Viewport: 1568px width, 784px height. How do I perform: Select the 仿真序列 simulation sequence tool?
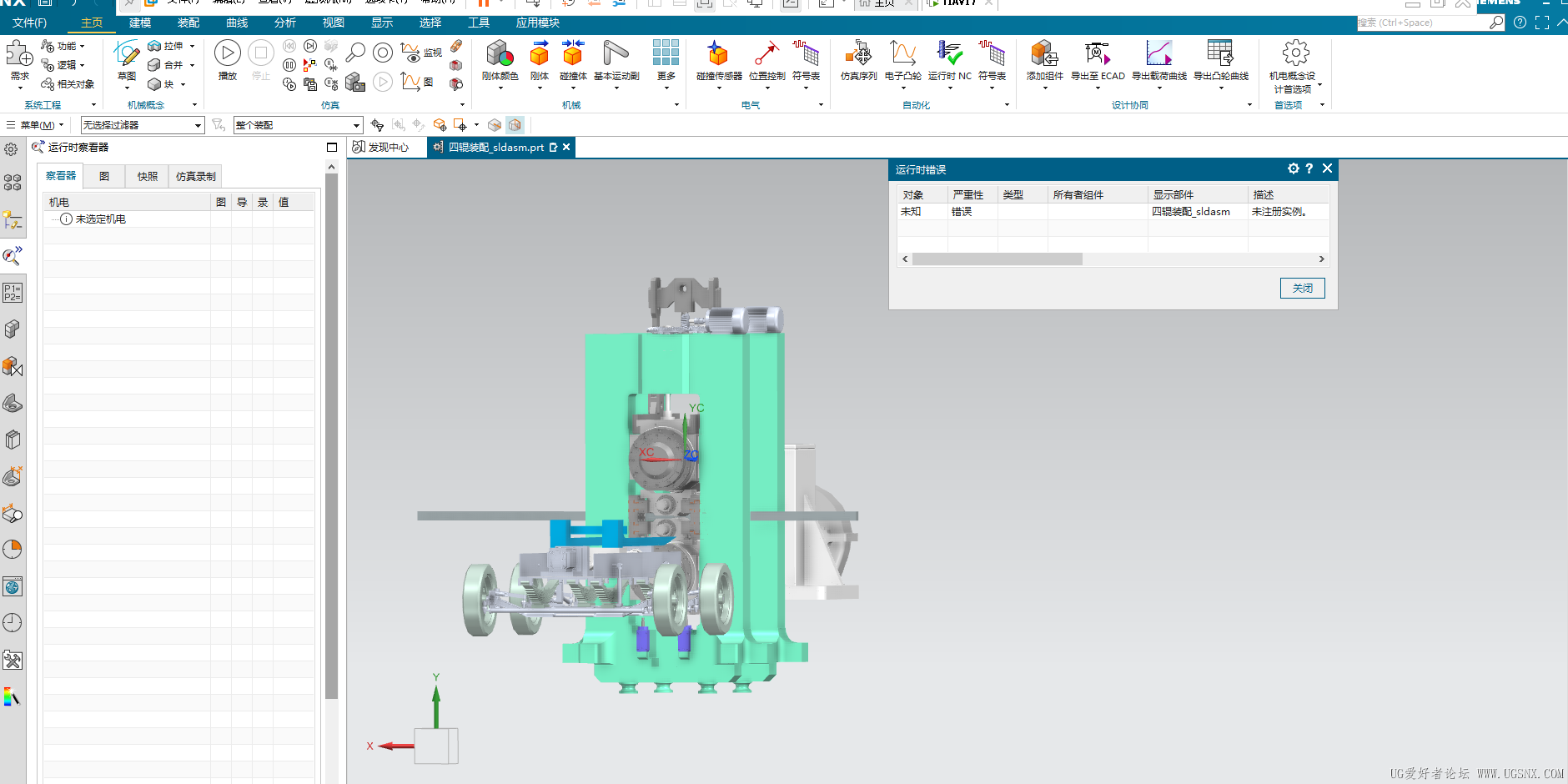point(858,55)
